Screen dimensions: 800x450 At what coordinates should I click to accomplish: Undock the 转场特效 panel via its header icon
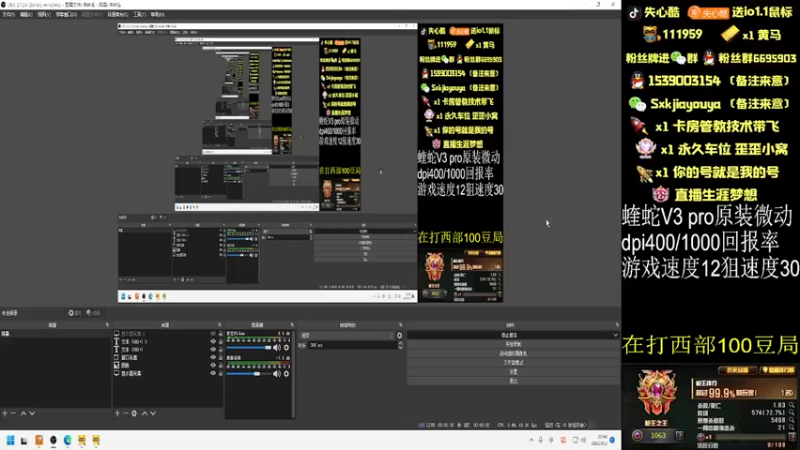[400, 325]
